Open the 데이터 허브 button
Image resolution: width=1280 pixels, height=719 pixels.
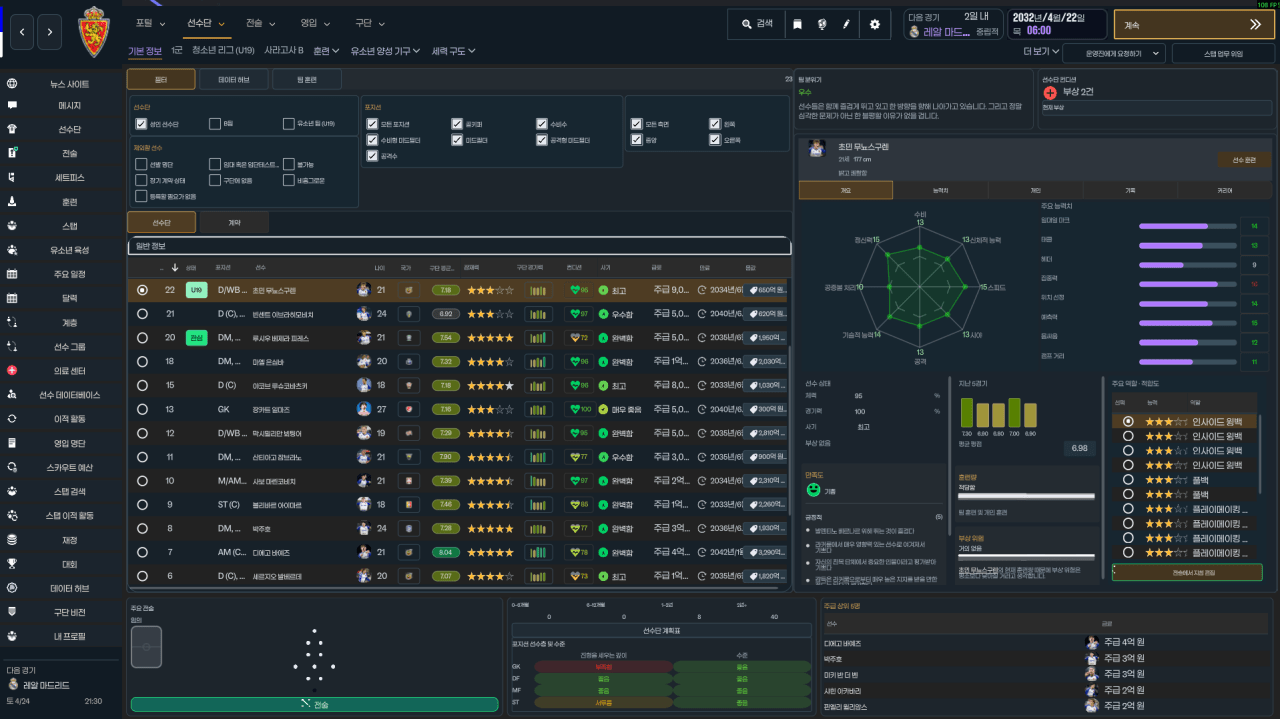tap(234, 80)
